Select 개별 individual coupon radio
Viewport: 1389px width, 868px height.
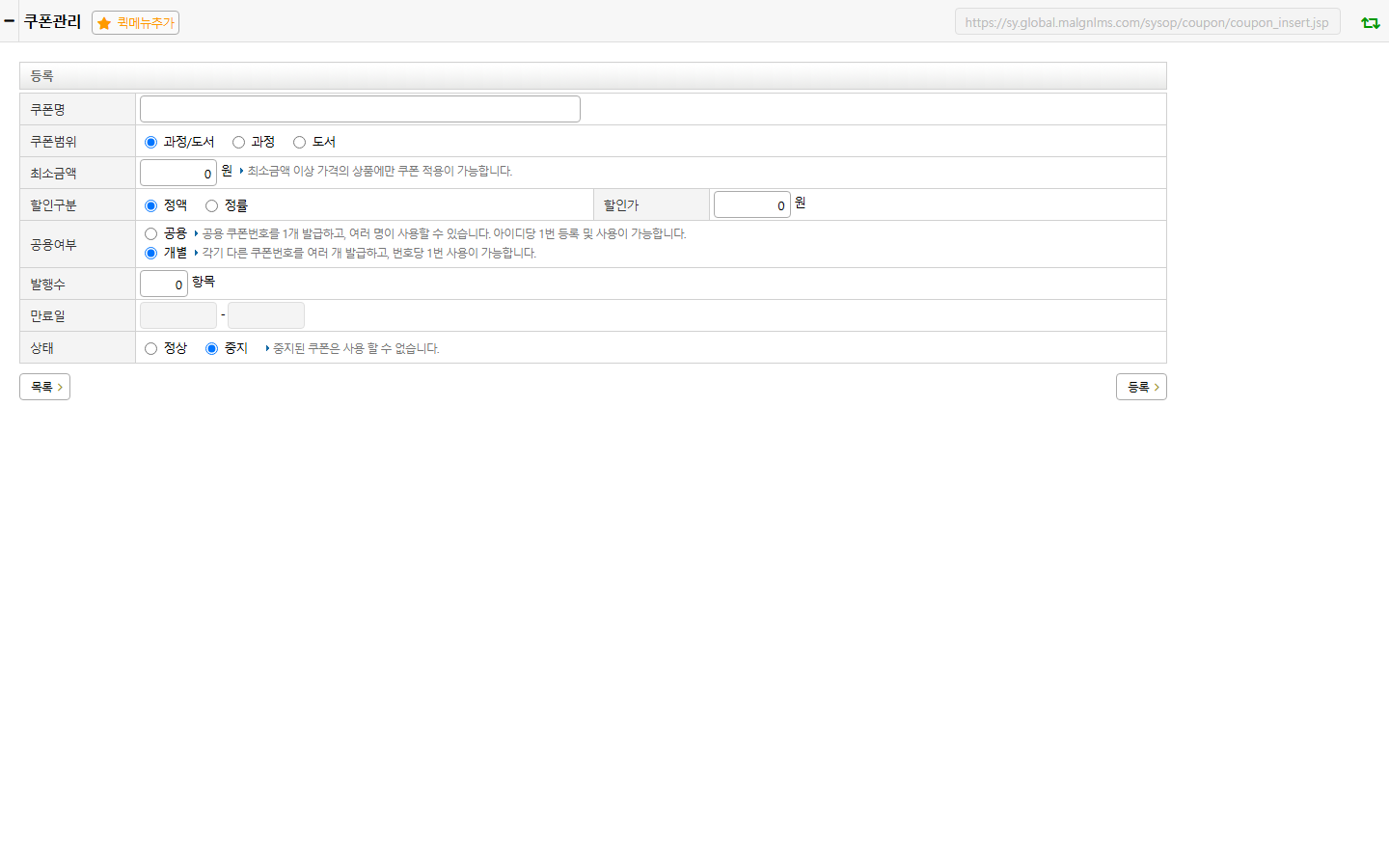click(x=150, y=253)
